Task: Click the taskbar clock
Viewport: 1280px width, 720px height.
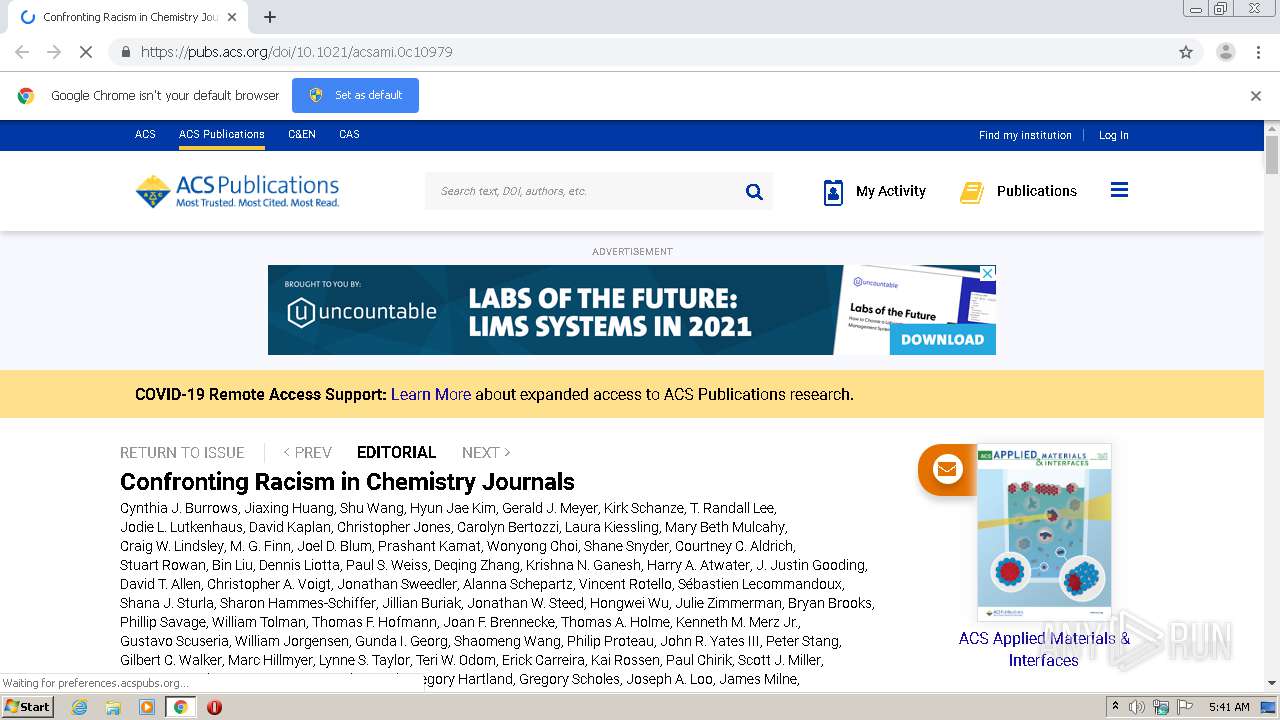Action: (x=1229, y=707)
